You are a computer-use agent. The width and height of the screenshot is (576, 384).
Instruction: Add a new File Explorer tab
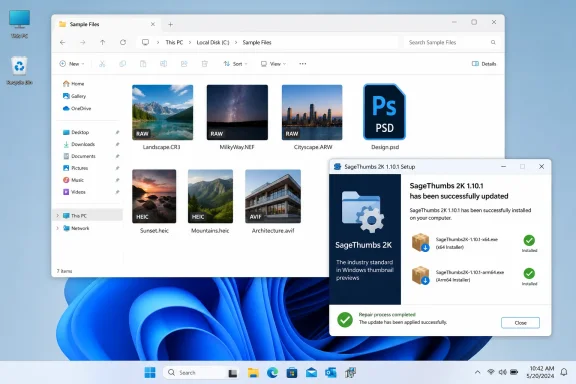[170, 25]
